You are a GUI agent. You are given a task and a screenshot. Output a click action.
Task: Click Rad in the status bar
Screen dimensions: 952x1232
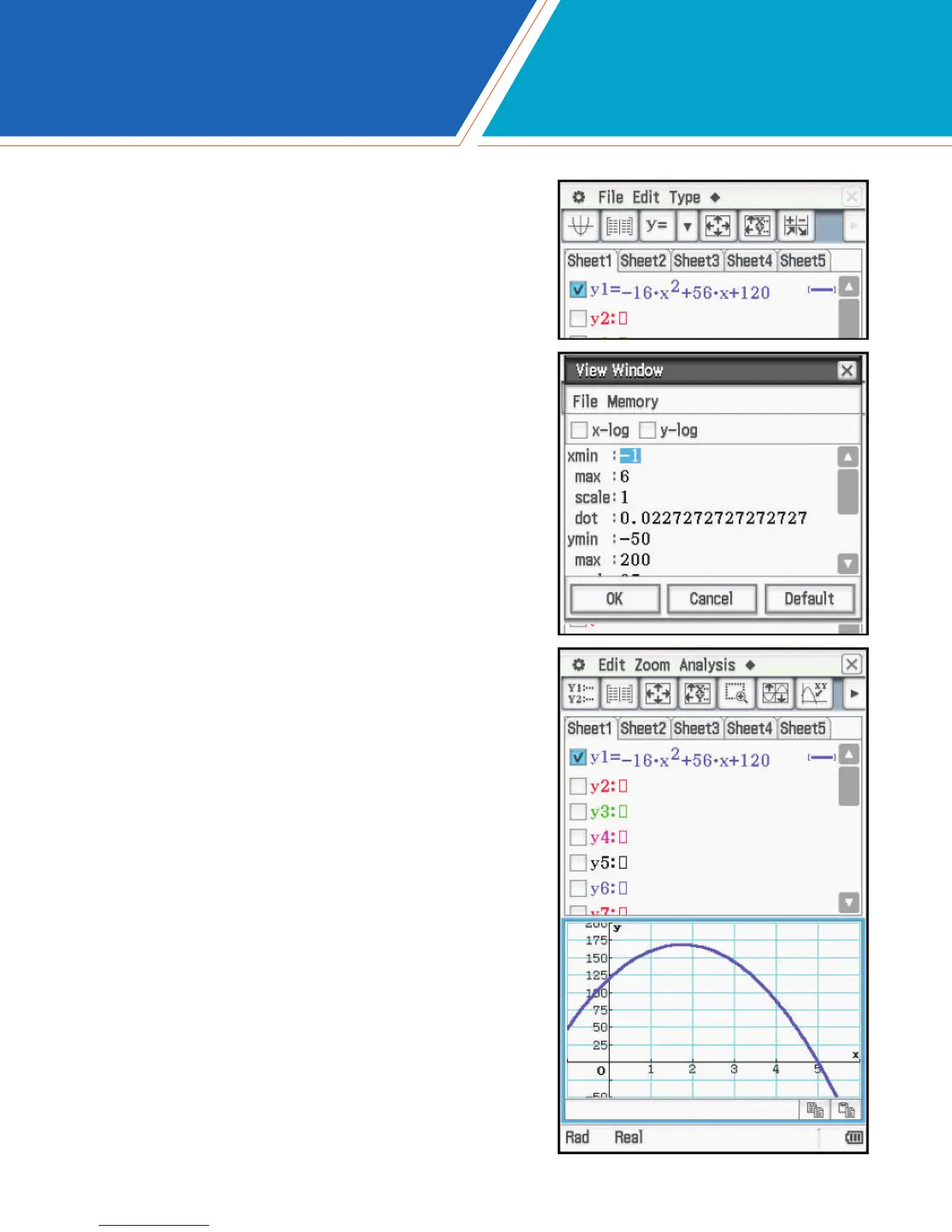click(x=577, y=1137)
